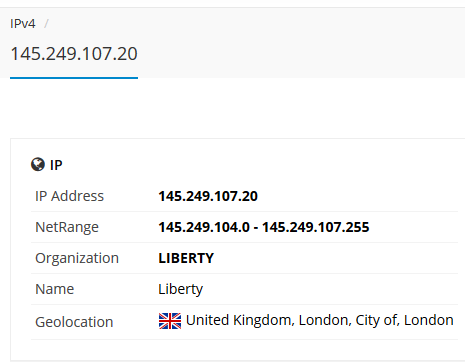
Task: Click the globe icon beside IP heading
Action: click(x=38, y=164)
